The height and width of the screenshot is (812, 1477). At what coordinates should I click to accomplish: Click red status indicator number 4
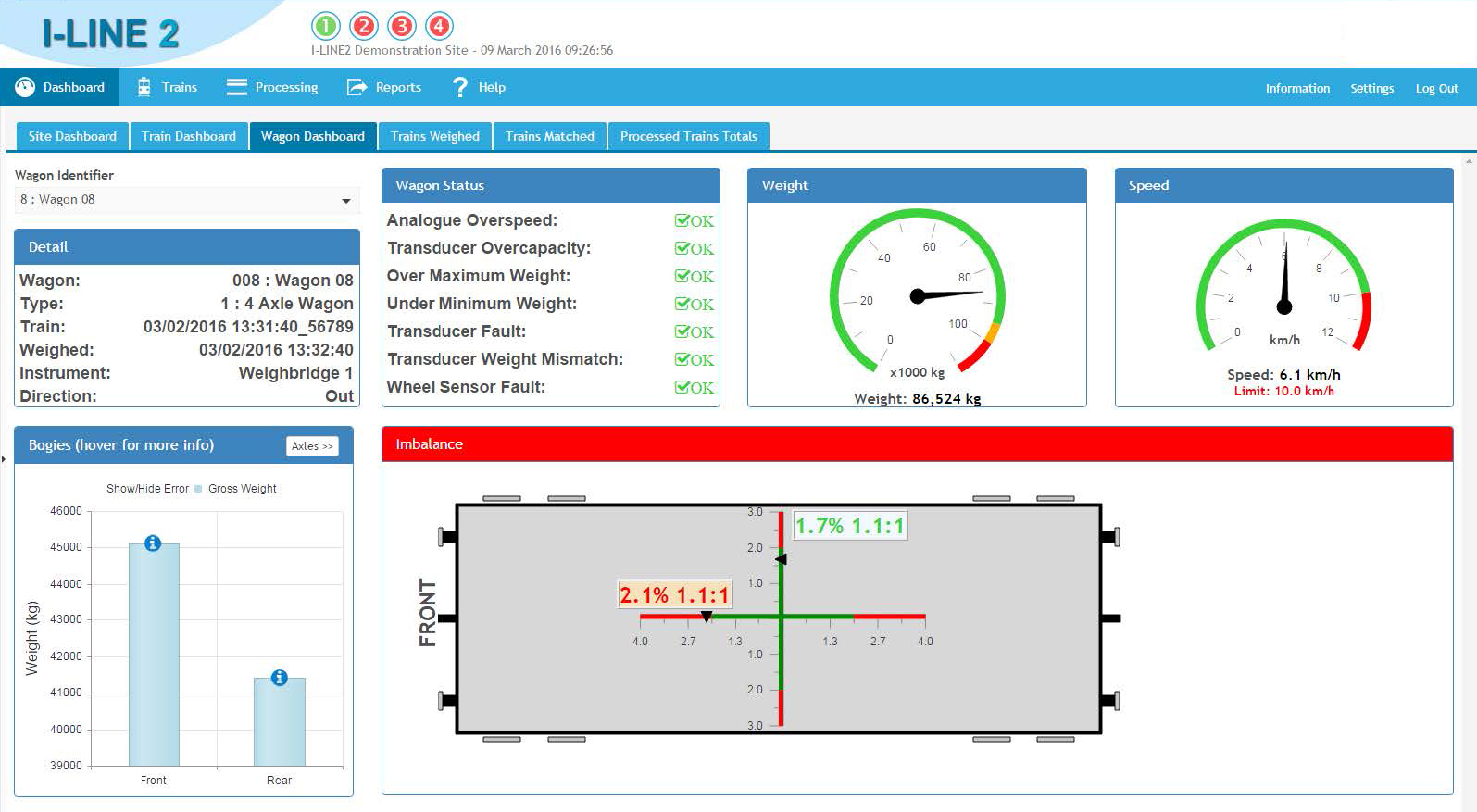pos(439,26)
